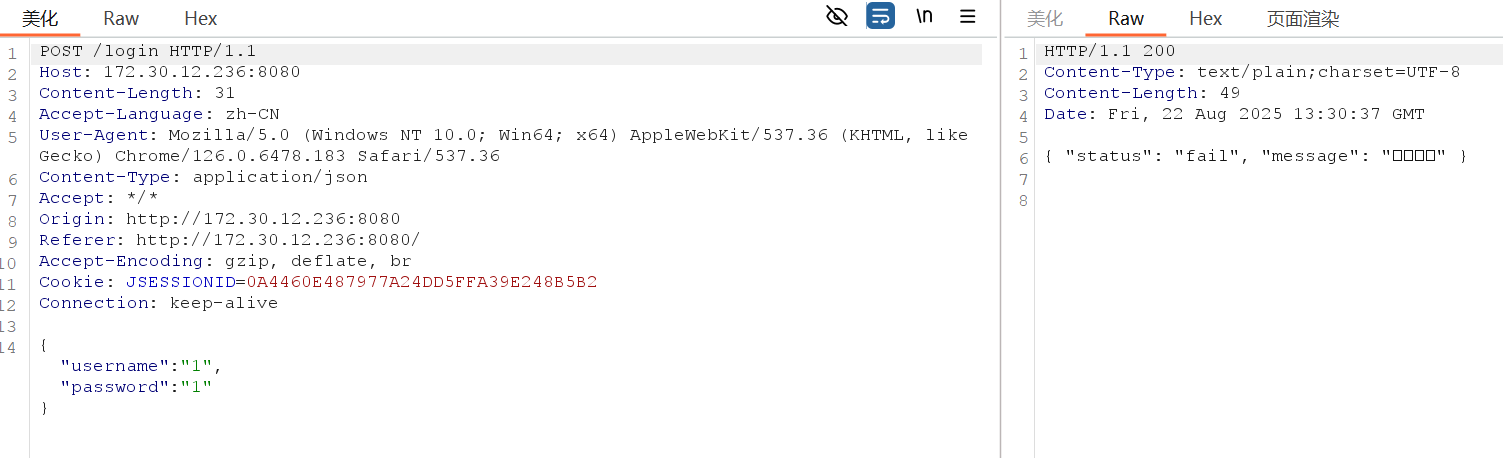1503x458 pixels.
Task: Toggle the highlighted word-wrap icon
Action: (x=880, y=16)
